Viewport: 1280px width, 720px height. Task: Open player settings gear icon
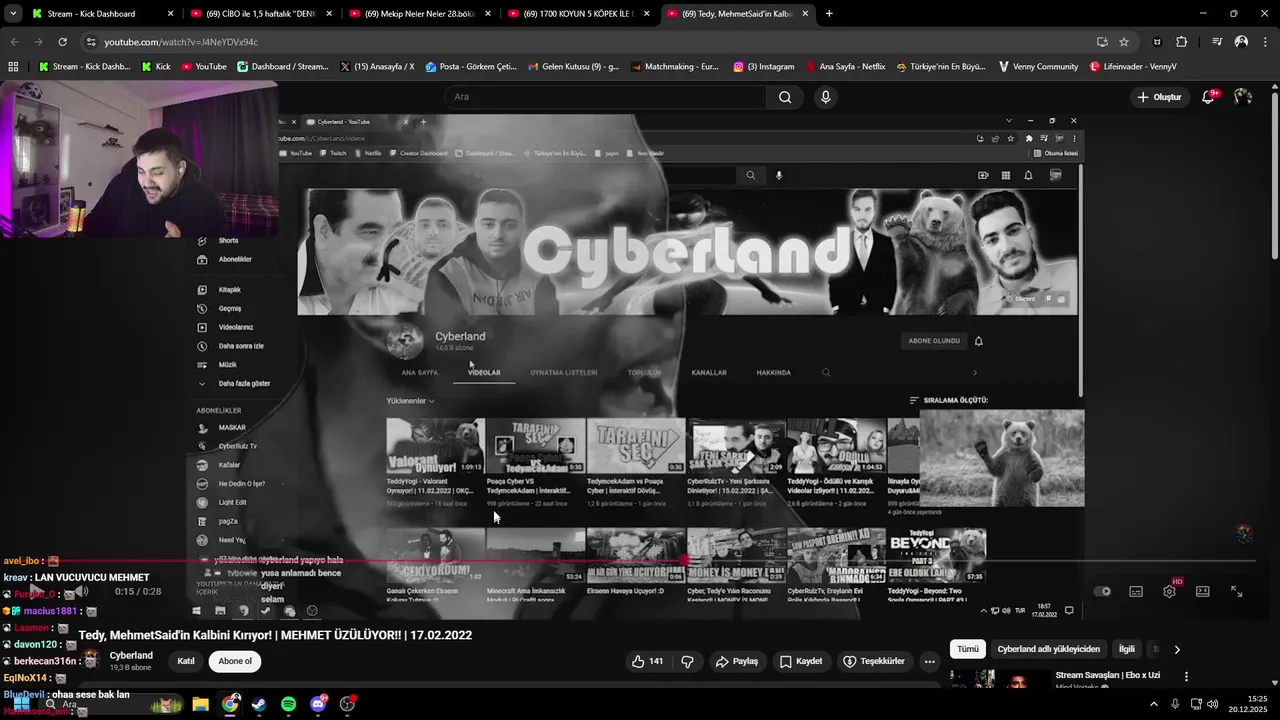[x=1169, y=591]
